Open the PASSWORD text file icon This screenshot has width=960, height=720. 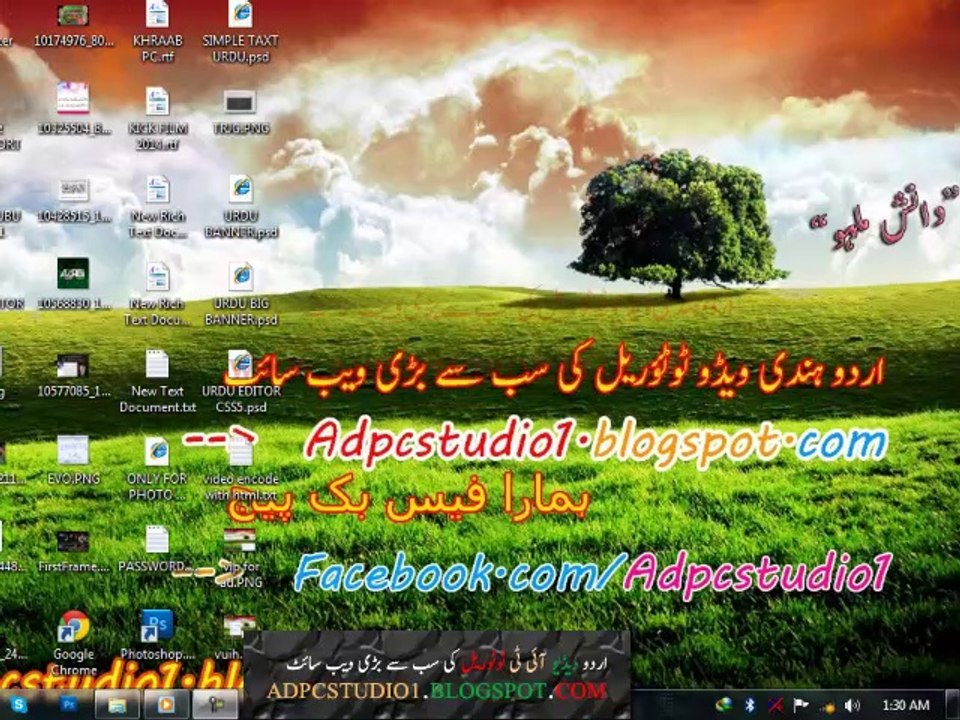pyautogui.click(x=157, y=539)
